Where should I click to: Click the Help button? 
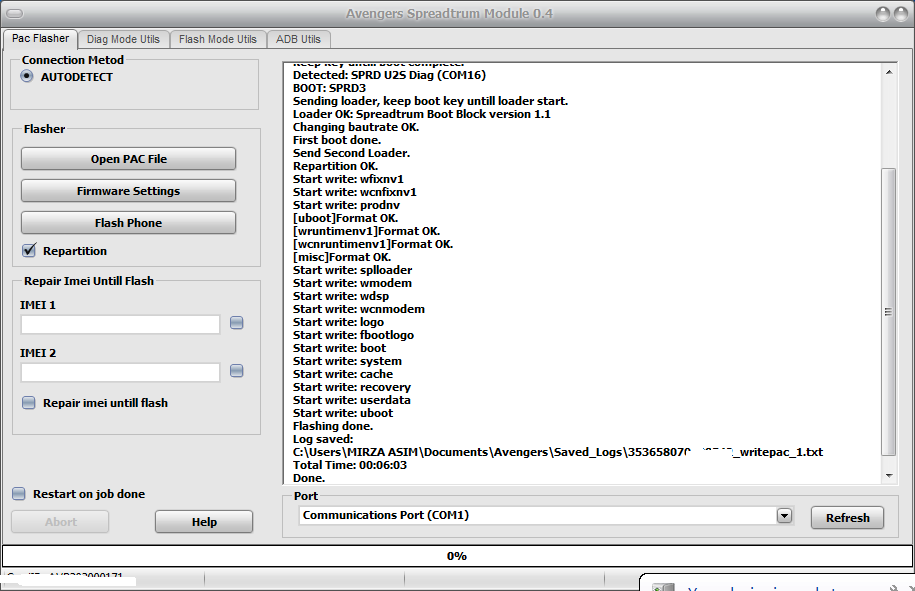coord(204,522)
